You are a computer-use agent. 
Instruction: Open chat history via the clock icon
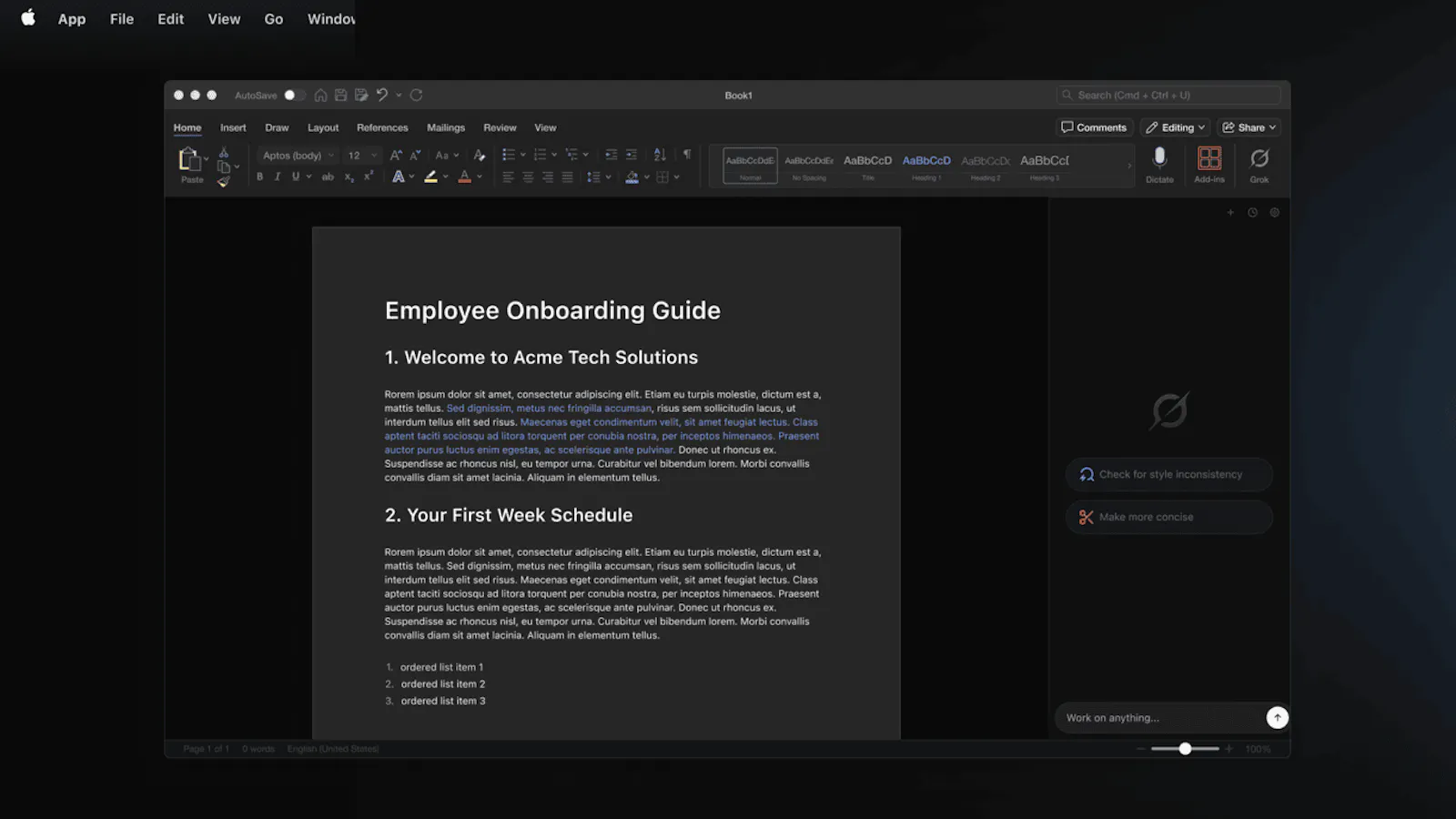click(1252, 213)
